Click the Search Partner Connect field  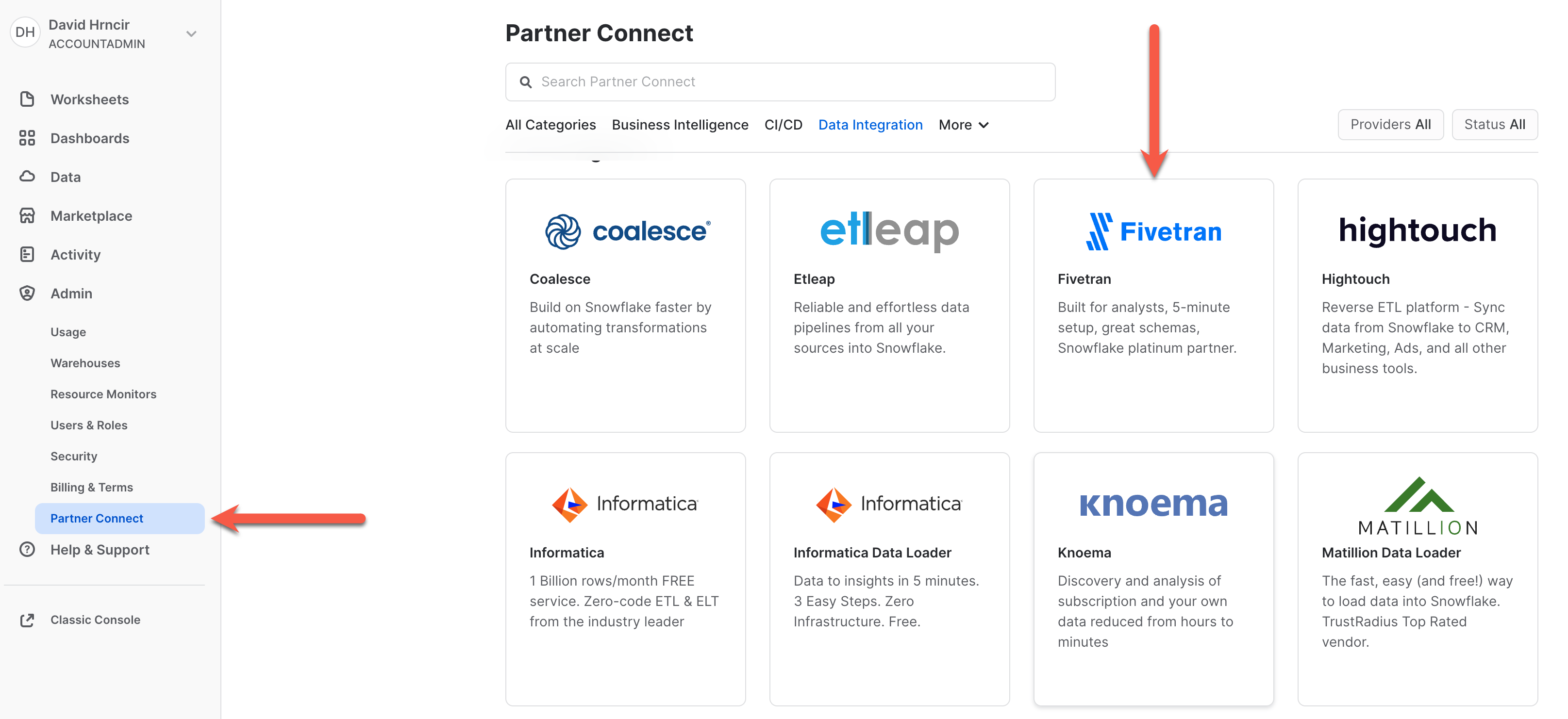[x=669, y=82]
